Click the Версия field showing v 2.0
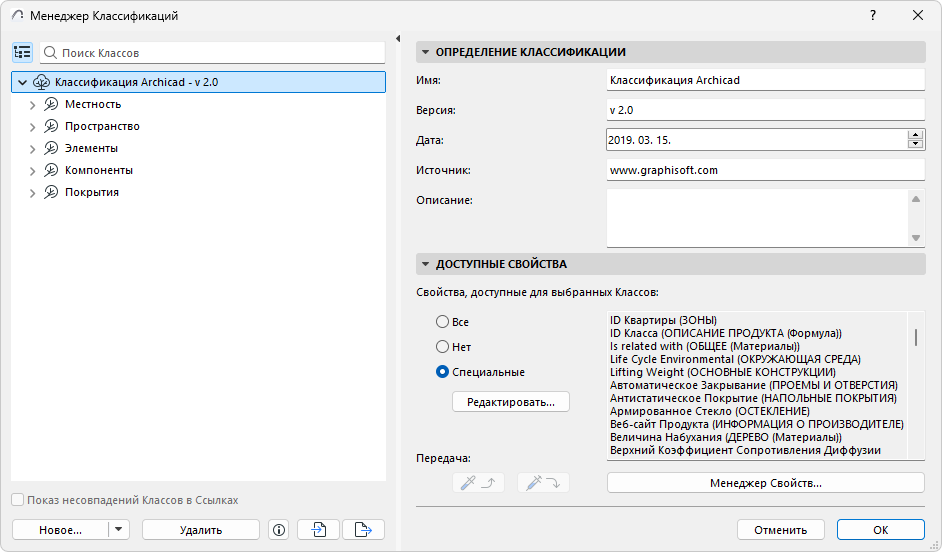Screen dimensions: 942x552 click(x=765, y=110)
